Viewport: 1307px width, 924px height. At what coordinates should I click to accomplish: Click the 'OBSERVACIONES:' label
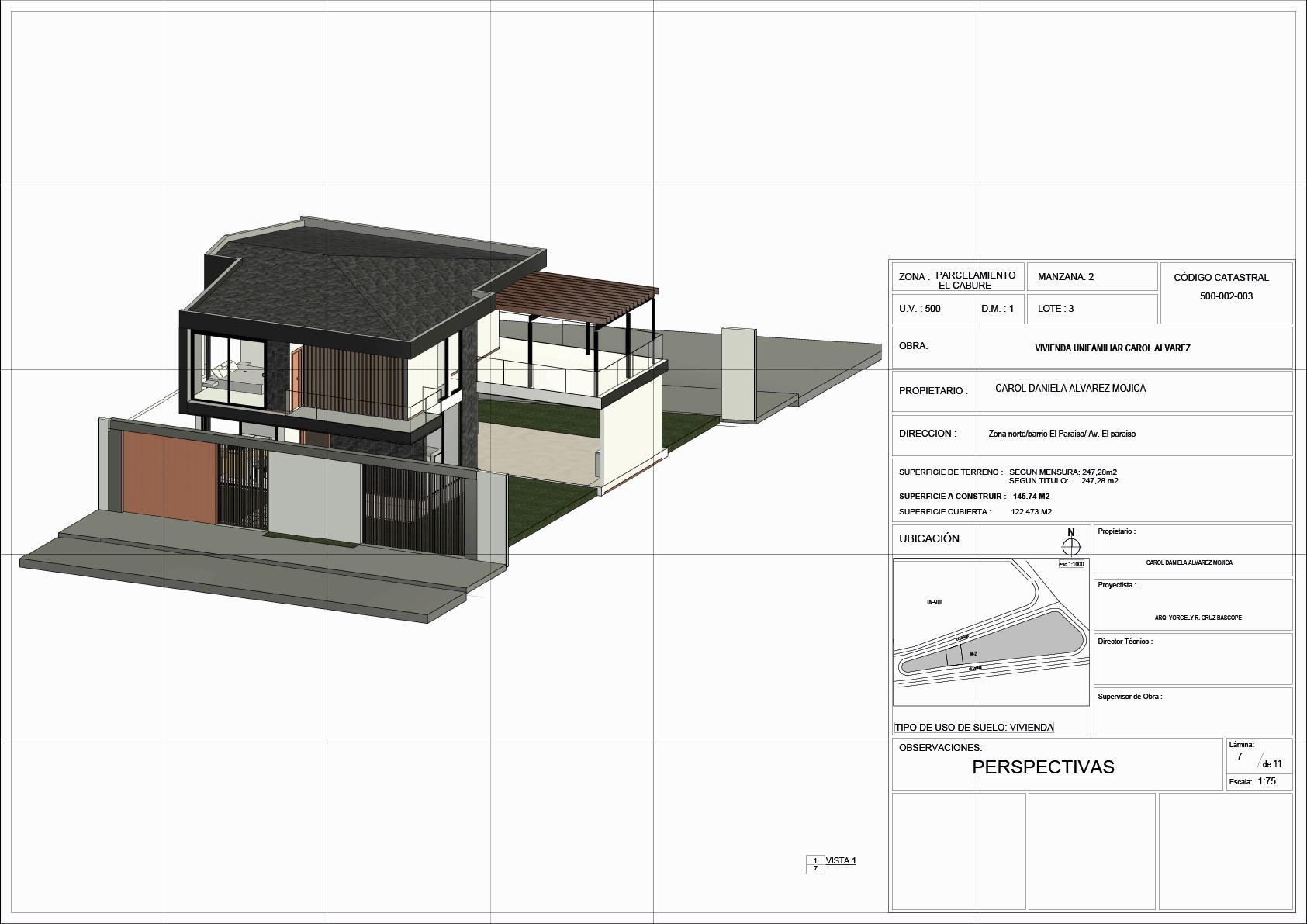point(940,748)
